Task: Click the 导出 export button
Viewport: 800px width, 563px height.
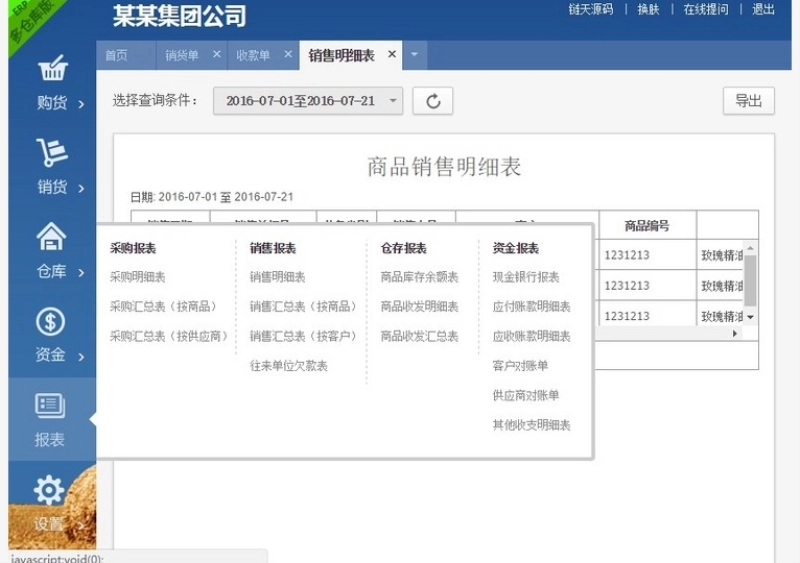Action: coord(748,101)
